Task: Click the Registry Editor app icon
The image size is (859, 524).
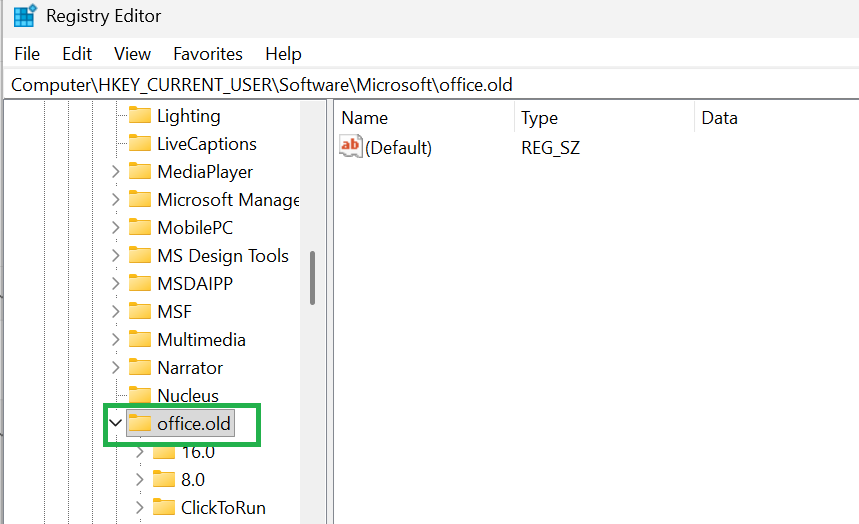Action: click(25, 16)
